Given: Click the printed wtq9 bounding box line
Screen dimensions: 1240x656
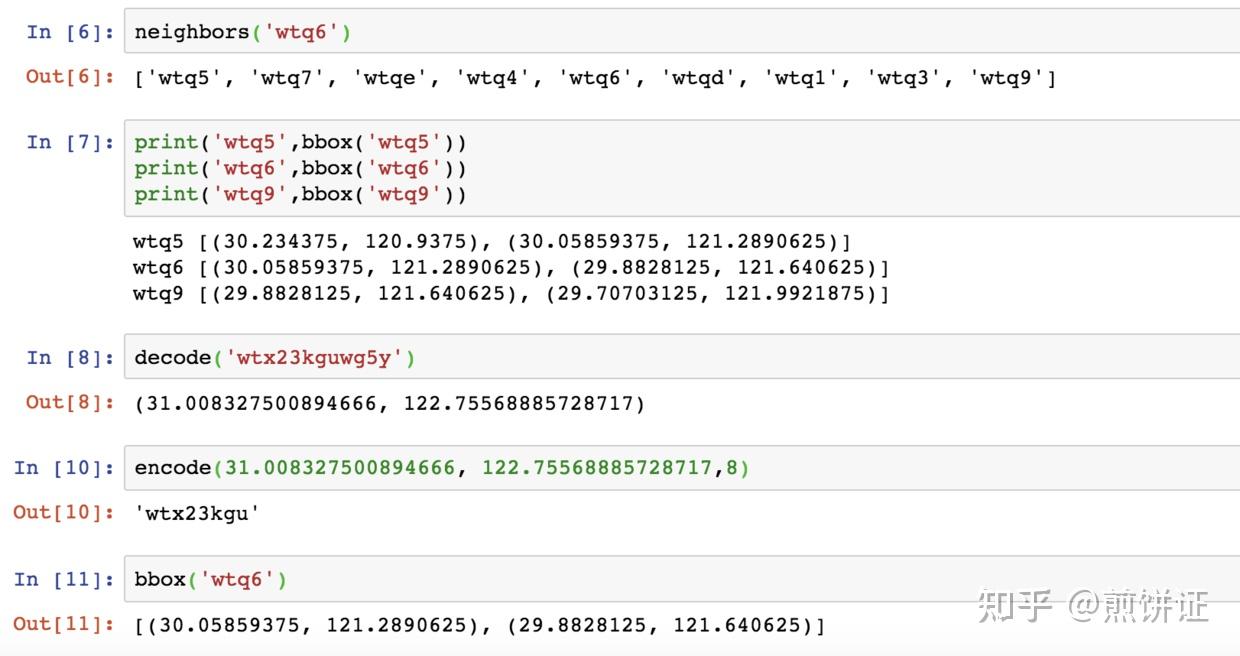Looking at the screenshot, I should point(510,294).
